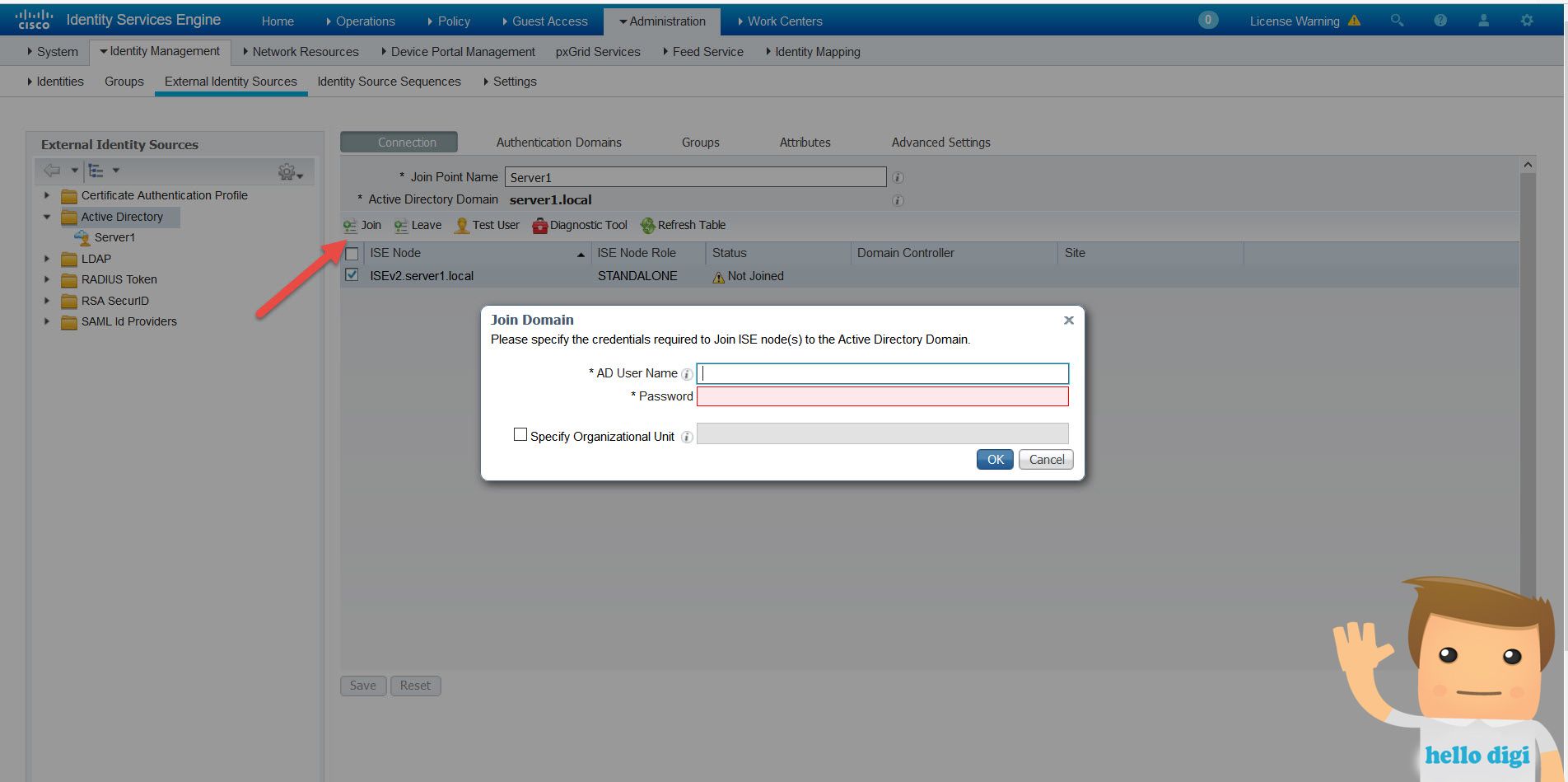
Task: Click the Leave toolbar icon
Action: tap(401, 226)
